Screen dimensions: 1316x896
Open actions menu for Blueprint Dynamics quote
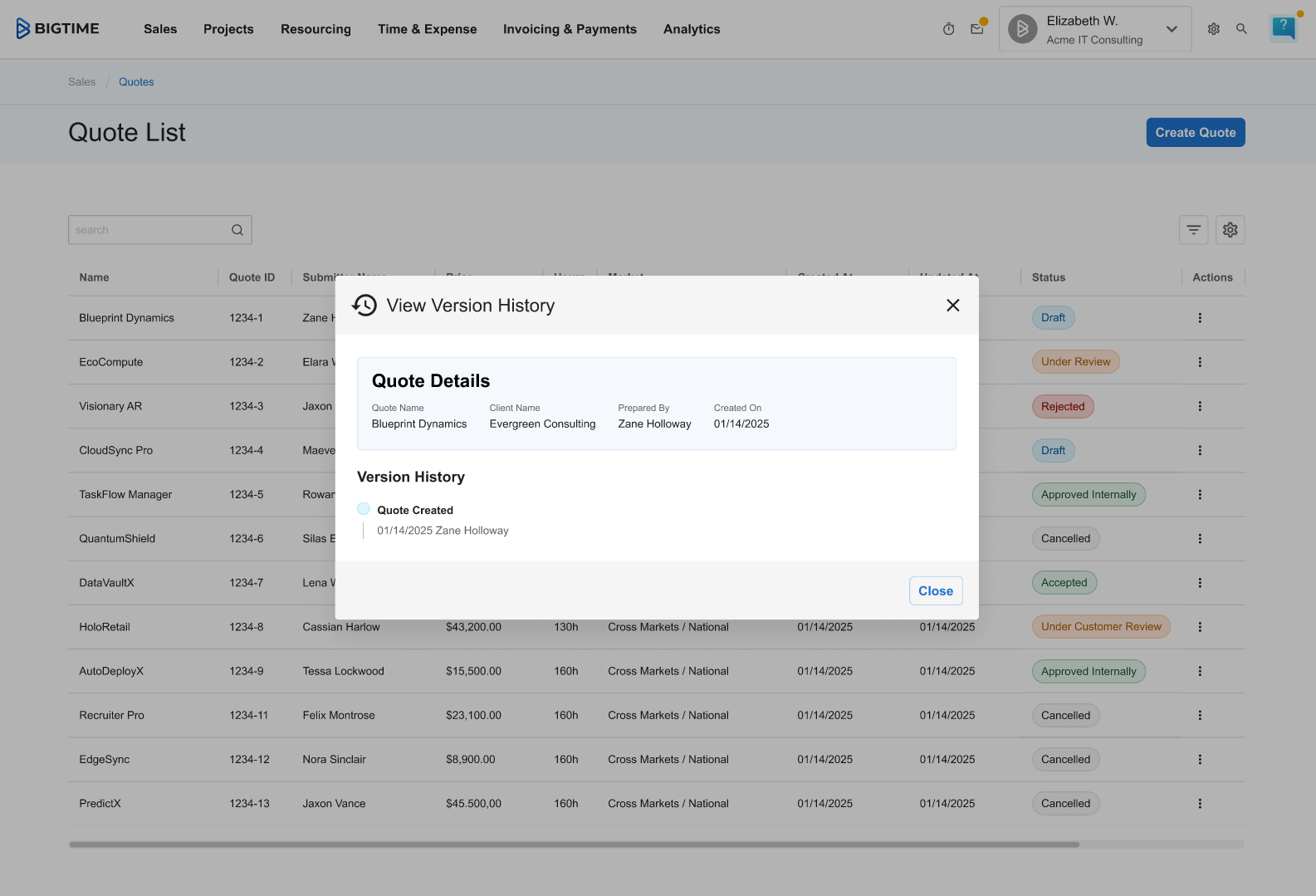pos(1199,318)
